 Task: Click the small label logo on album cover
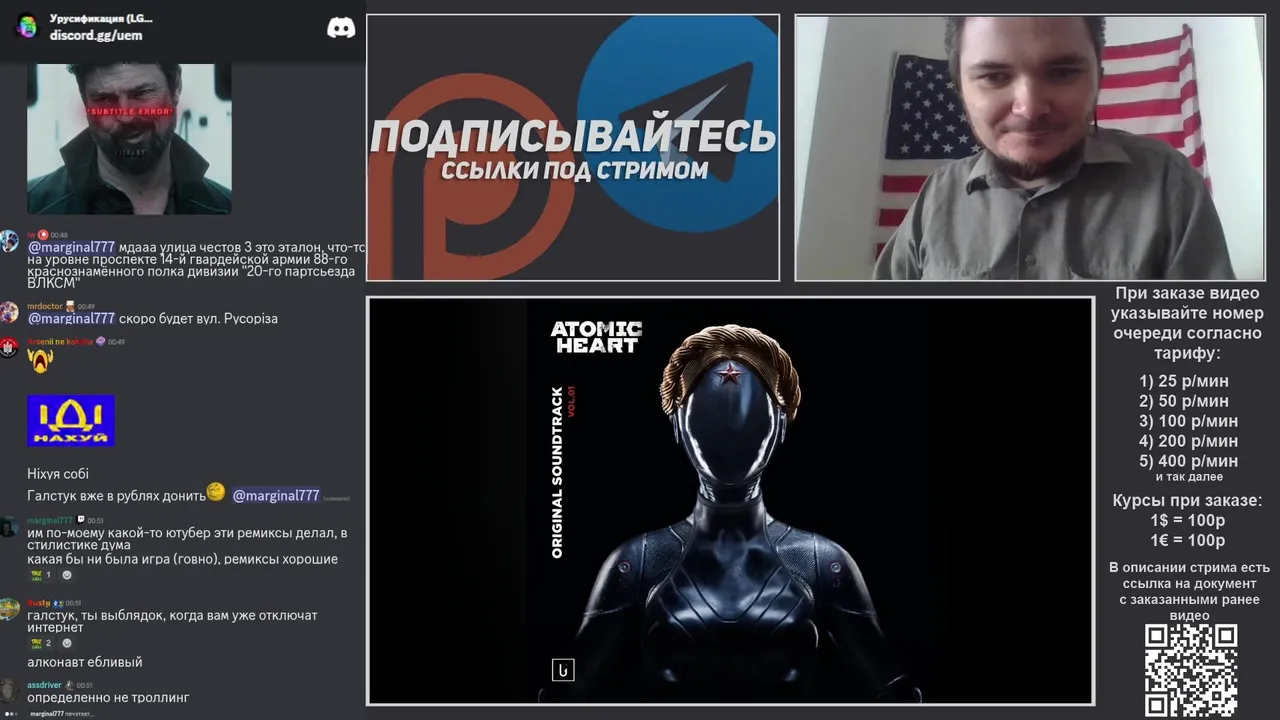(x=563, y=669)
